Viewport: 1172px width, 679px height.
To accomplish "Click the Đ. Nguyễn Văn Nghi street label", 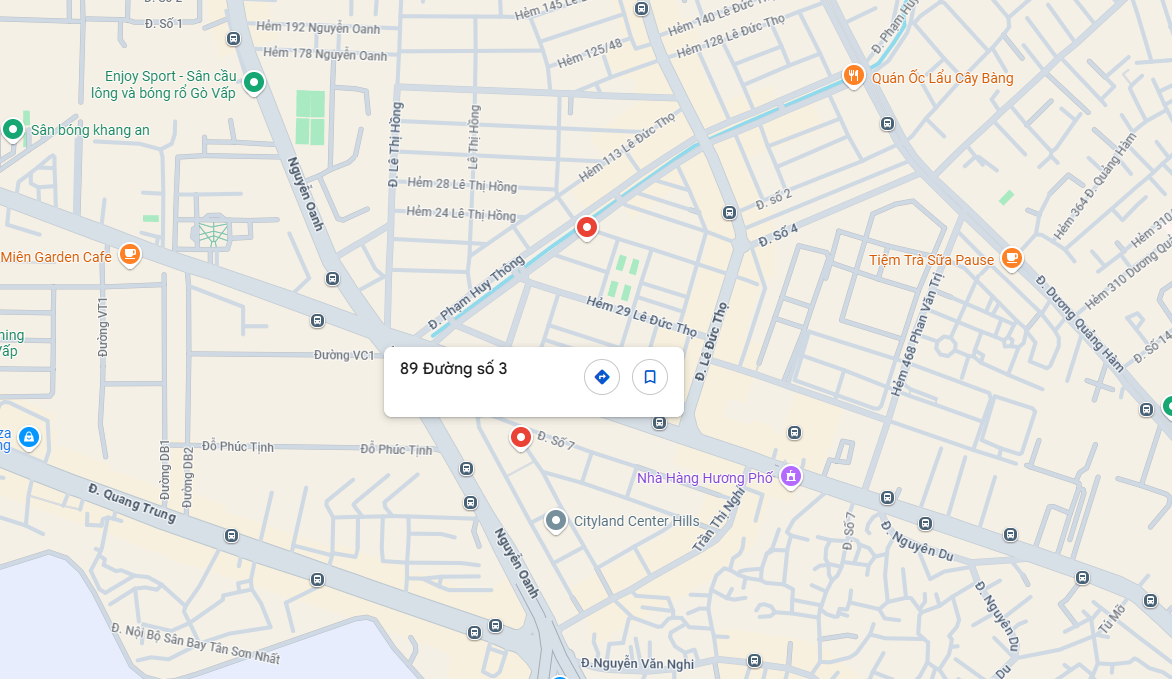I will click(x=638, y=663).
